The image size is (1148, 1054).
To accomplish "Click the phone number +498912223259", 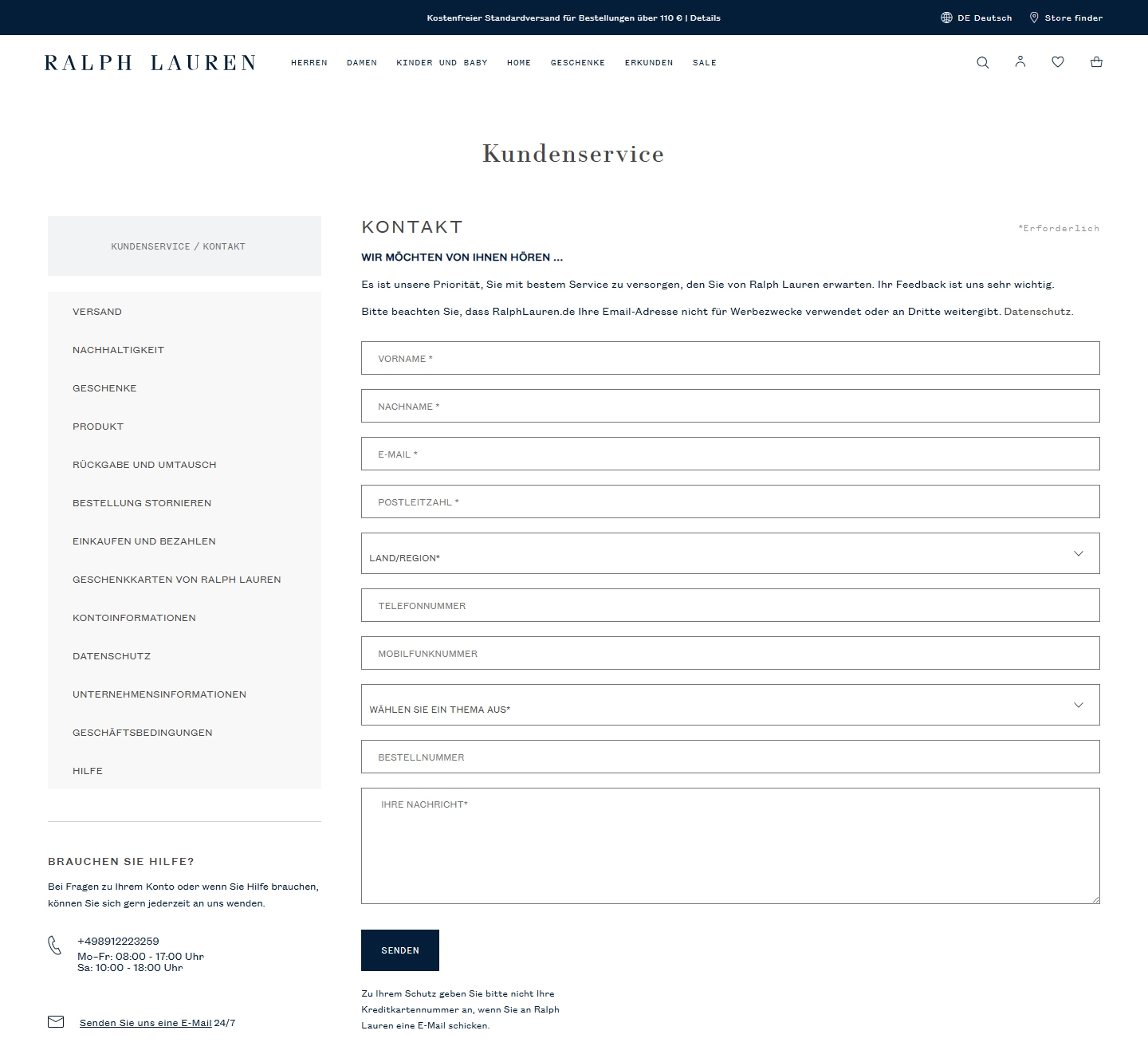I will (118, 941).
